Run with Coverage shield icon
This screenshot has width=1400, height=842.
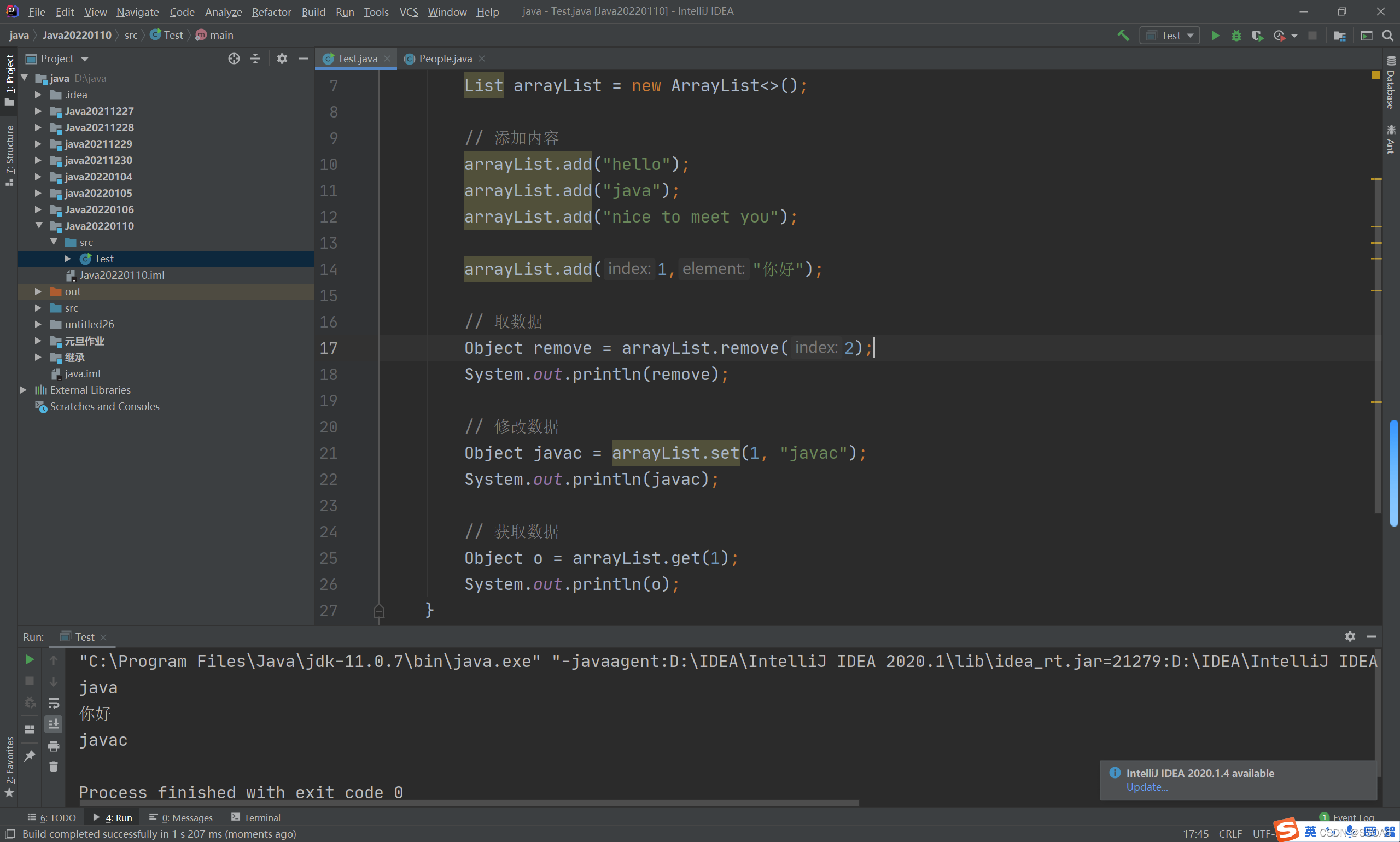tap(1257, 35)
